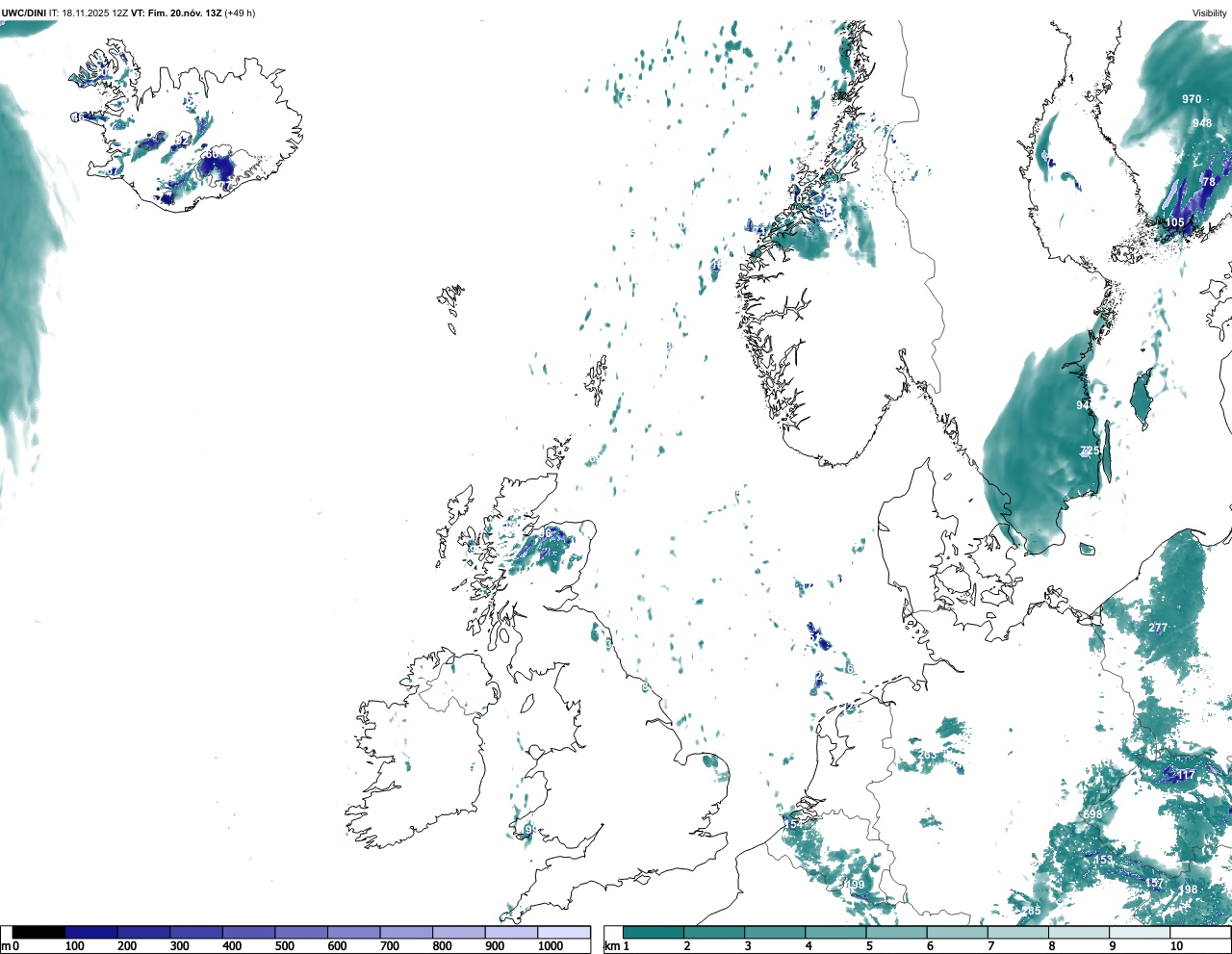Click the 1–2 km teal legend segment
This screenshot has height=954, width=1232.
coord(654,933)
